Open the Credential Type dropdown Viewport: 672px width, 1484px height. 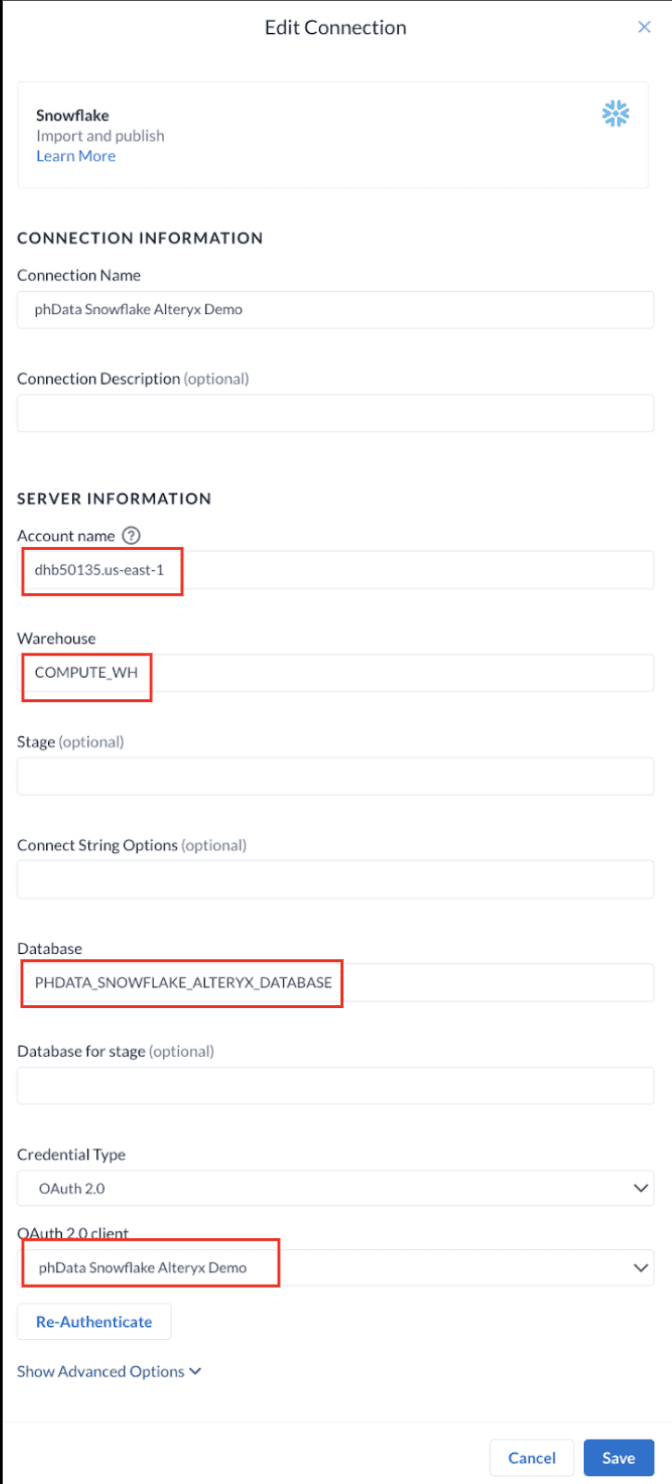(335, 1188)
